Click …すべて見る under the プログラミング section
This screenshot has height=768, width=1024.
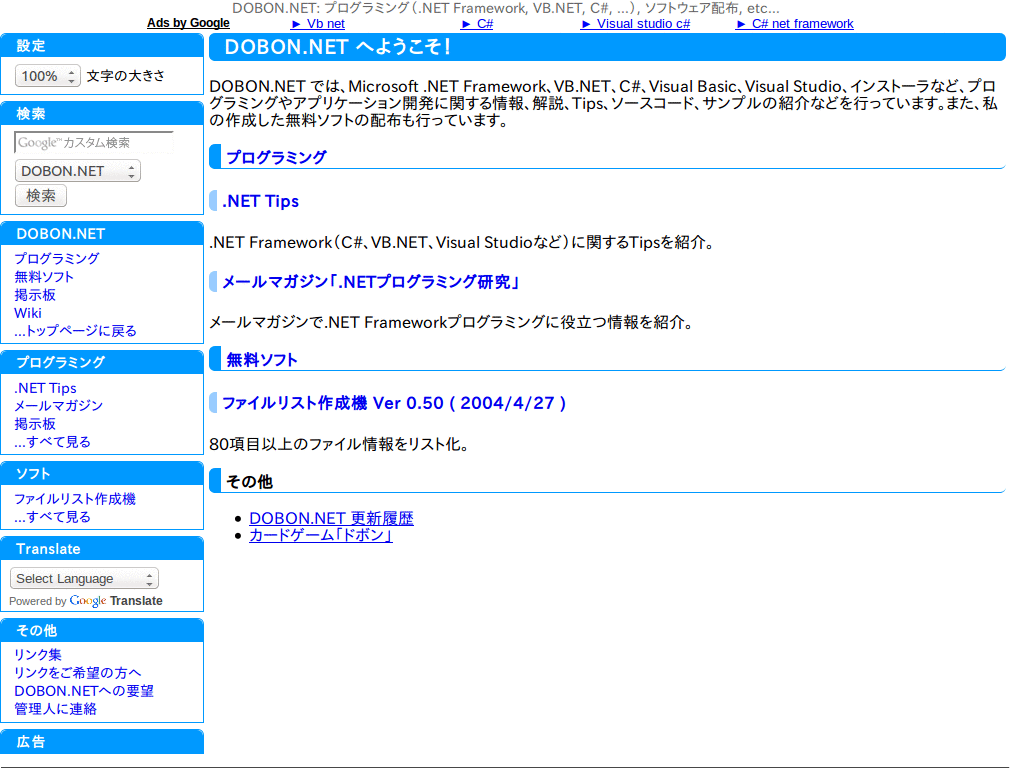52,442
